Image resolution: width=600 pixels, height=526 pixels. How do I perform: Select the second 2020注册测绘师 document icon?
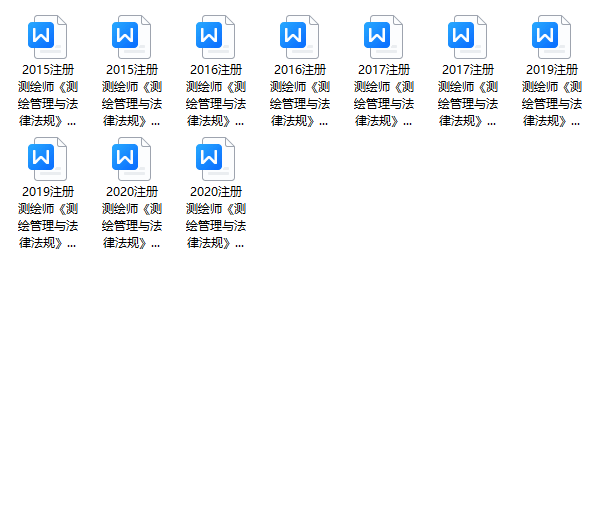tap(215, 159)
